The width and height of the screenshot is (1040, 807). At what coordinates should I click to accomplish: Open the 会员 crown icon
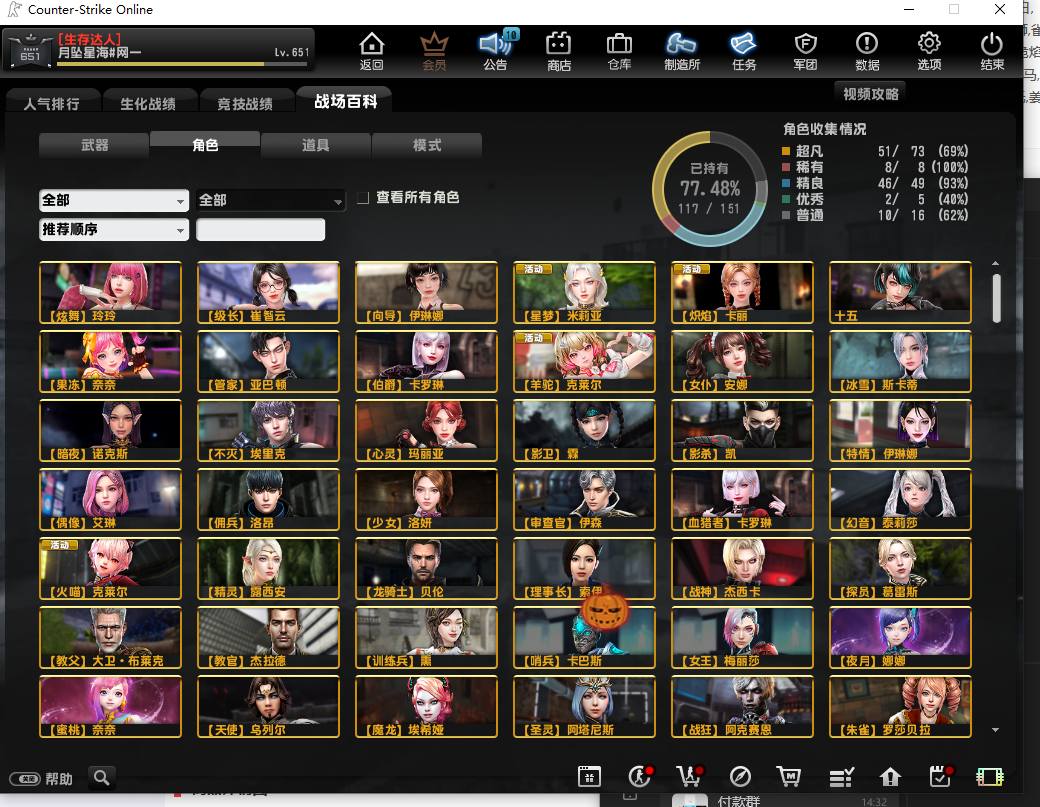pos(434,51)
